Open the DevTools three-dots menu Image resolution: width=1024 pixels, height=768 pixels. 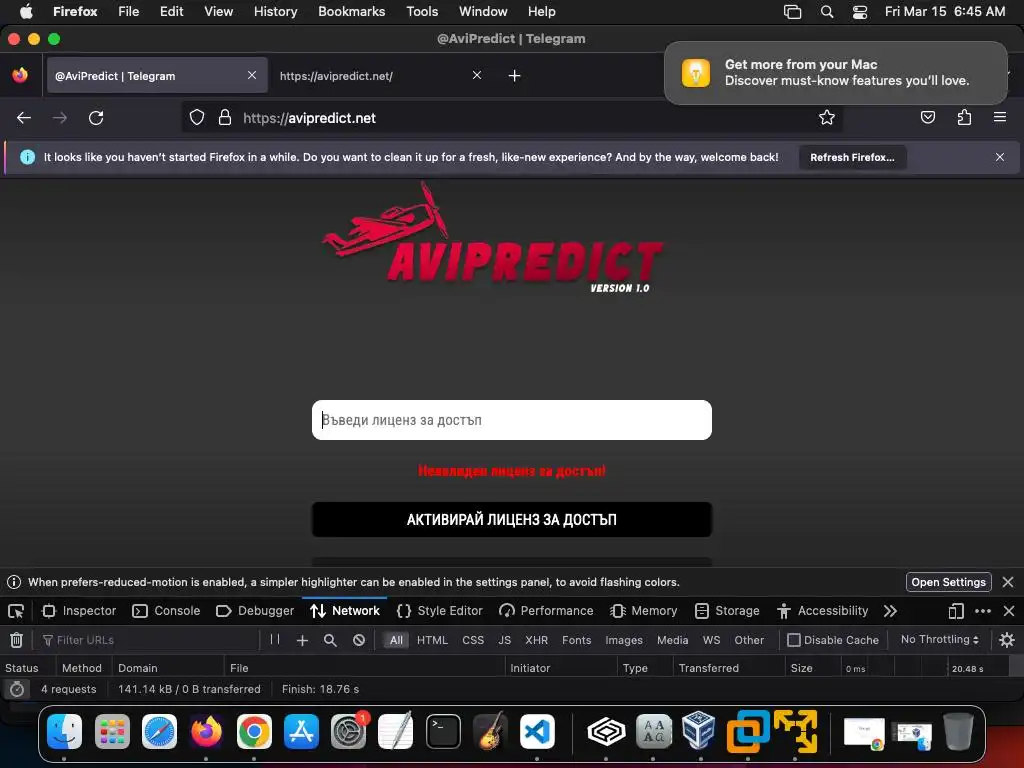click(x=983, y=611)
